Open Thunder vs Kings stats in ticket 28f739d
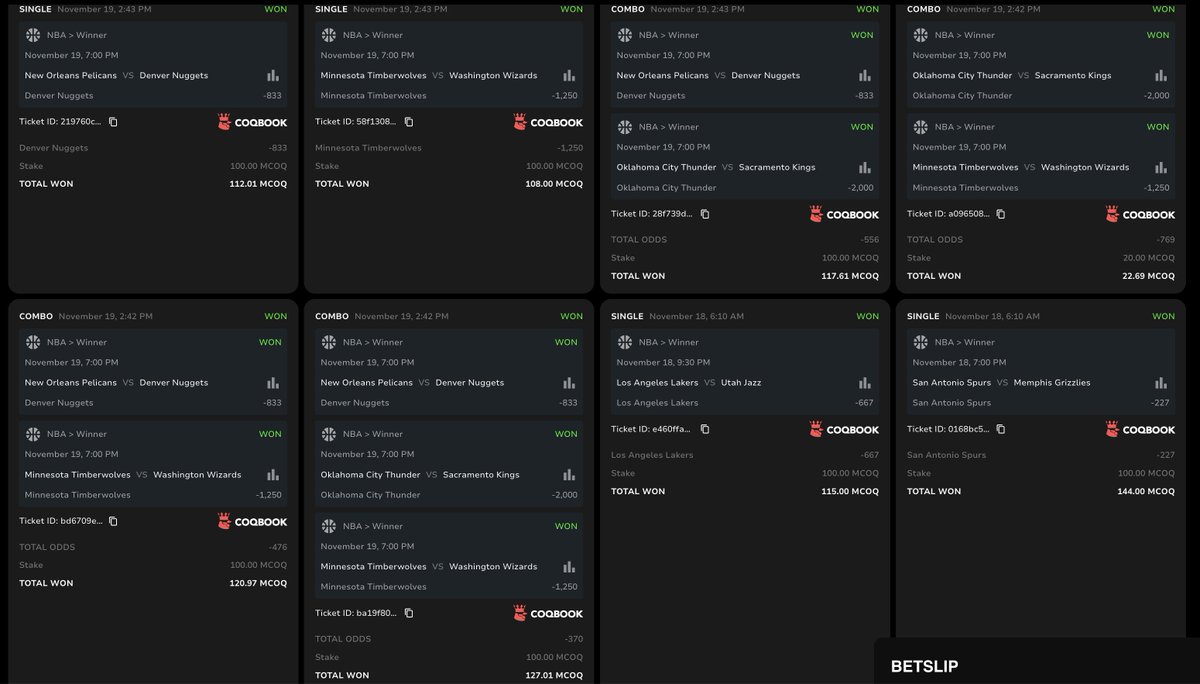Image resolution: width=1200 pixels, height=684 pixels. [x=865, y=167]
